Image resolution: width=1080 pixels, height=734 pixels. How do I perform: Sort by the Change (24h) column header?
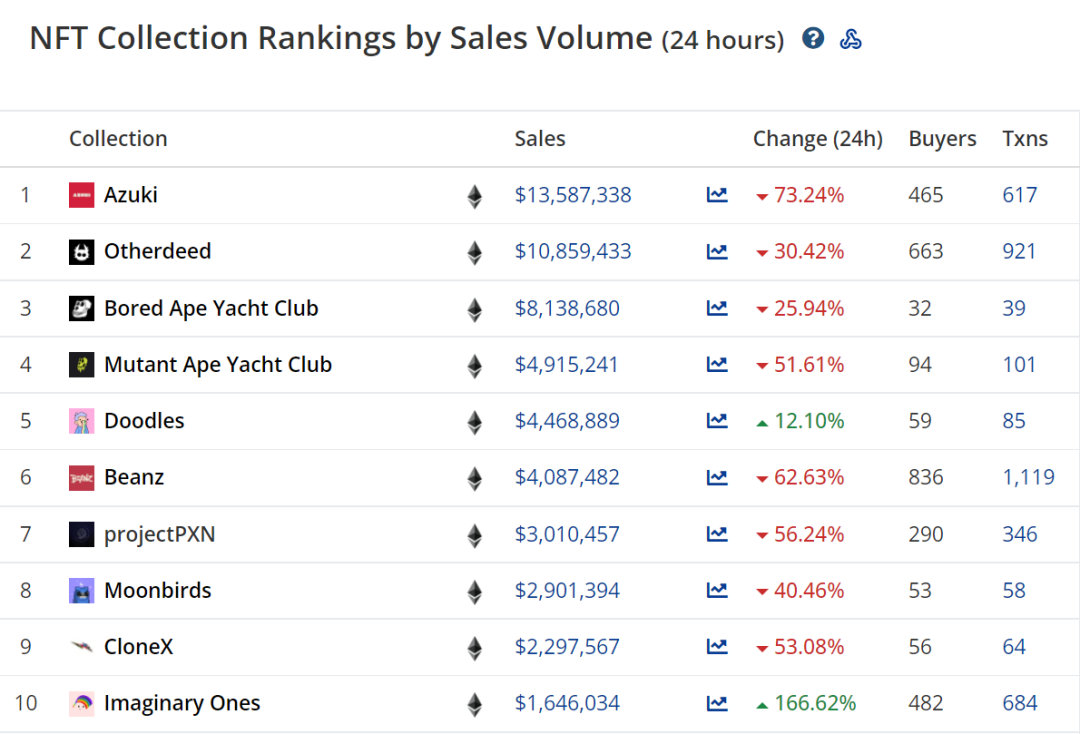tap(817, 139)
